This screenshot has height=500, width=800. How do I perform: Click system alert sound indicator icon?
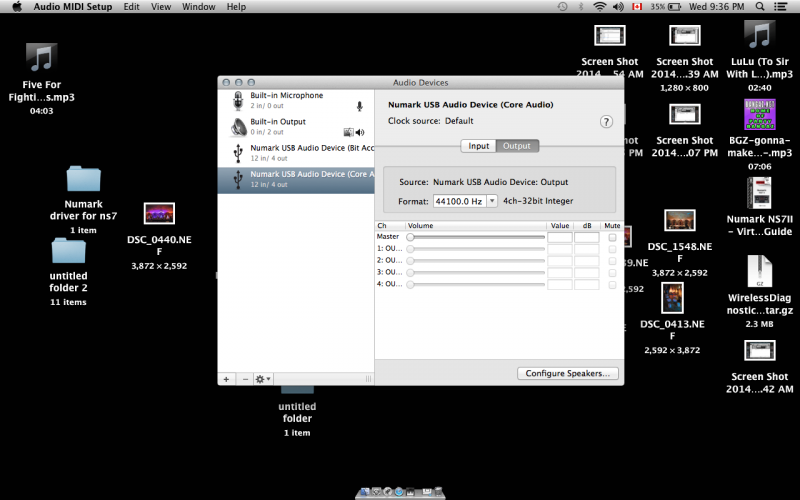coord(348,133)
